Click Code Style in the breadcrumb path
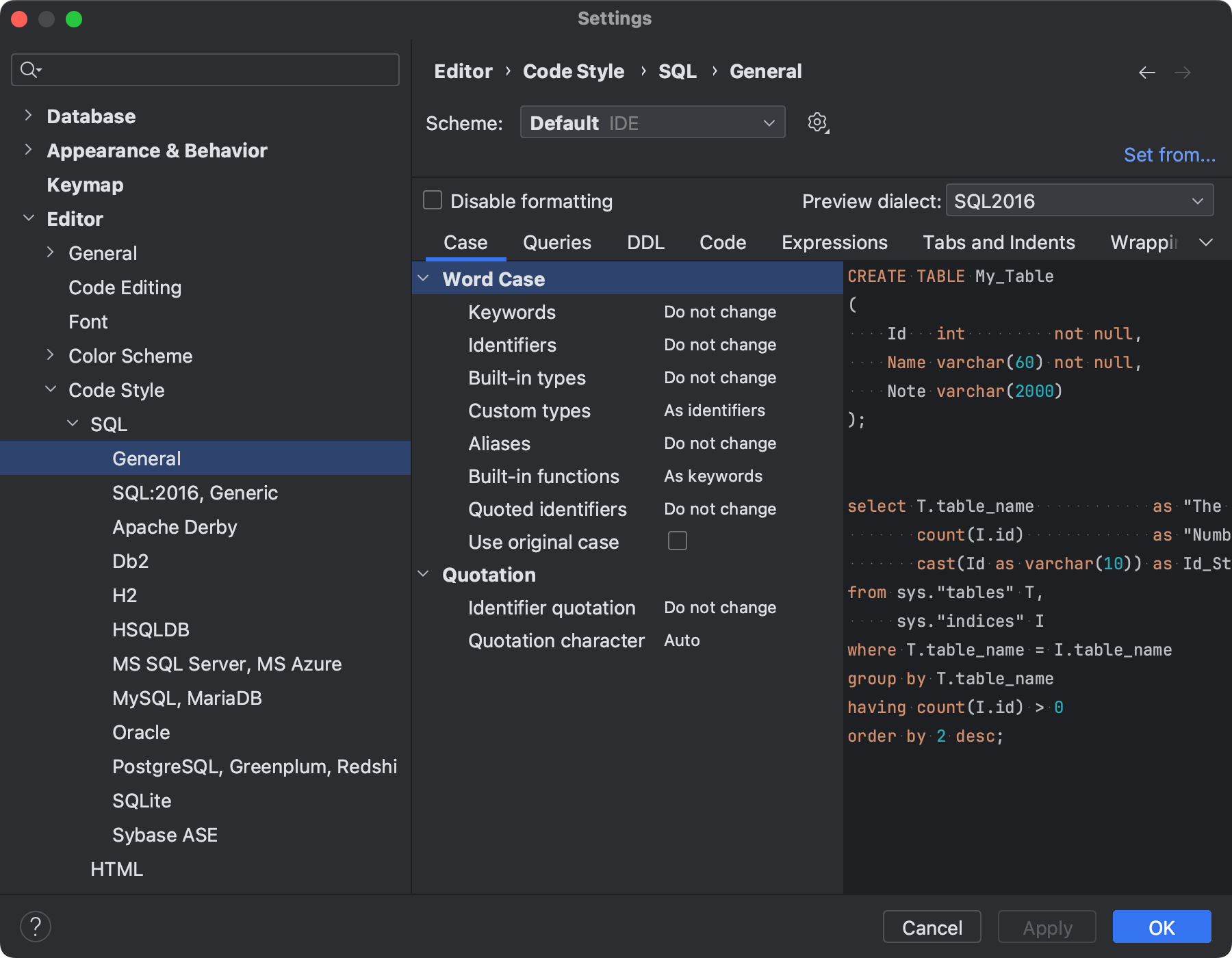This screenshot has width=1232, height=958. pyautogui.click(x=574, y=70)
